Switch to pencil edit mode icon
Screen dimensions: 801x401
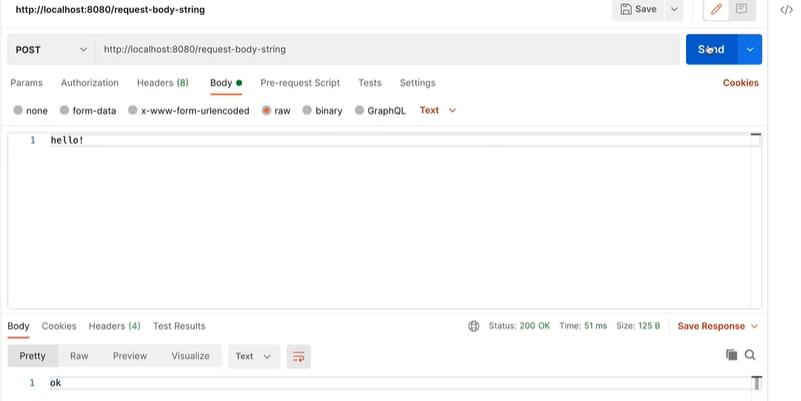point(716,9)
